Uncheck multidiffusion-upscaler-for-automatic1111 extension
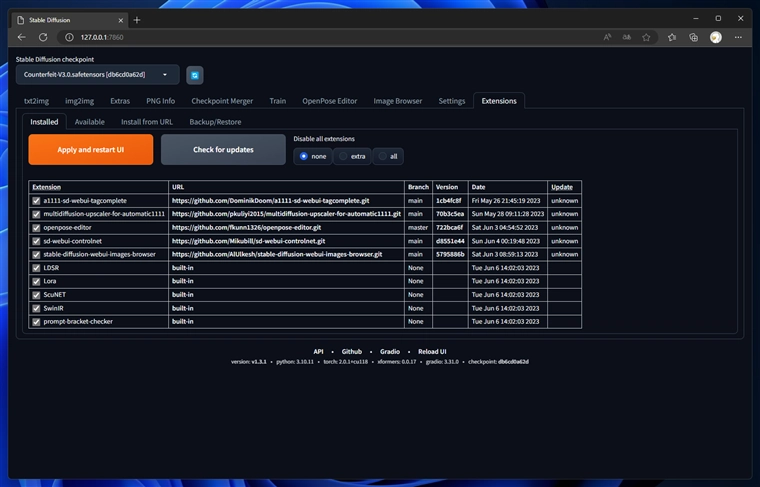The image size is (760, 487). tap(36, 214)
